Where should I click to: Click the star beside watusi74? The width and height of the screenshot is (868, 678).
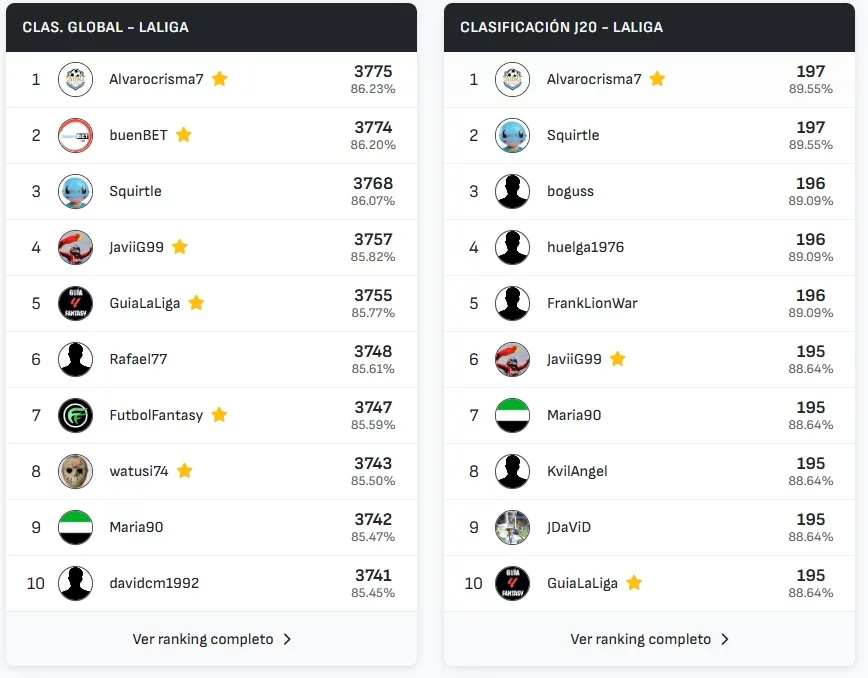[185, 471]
